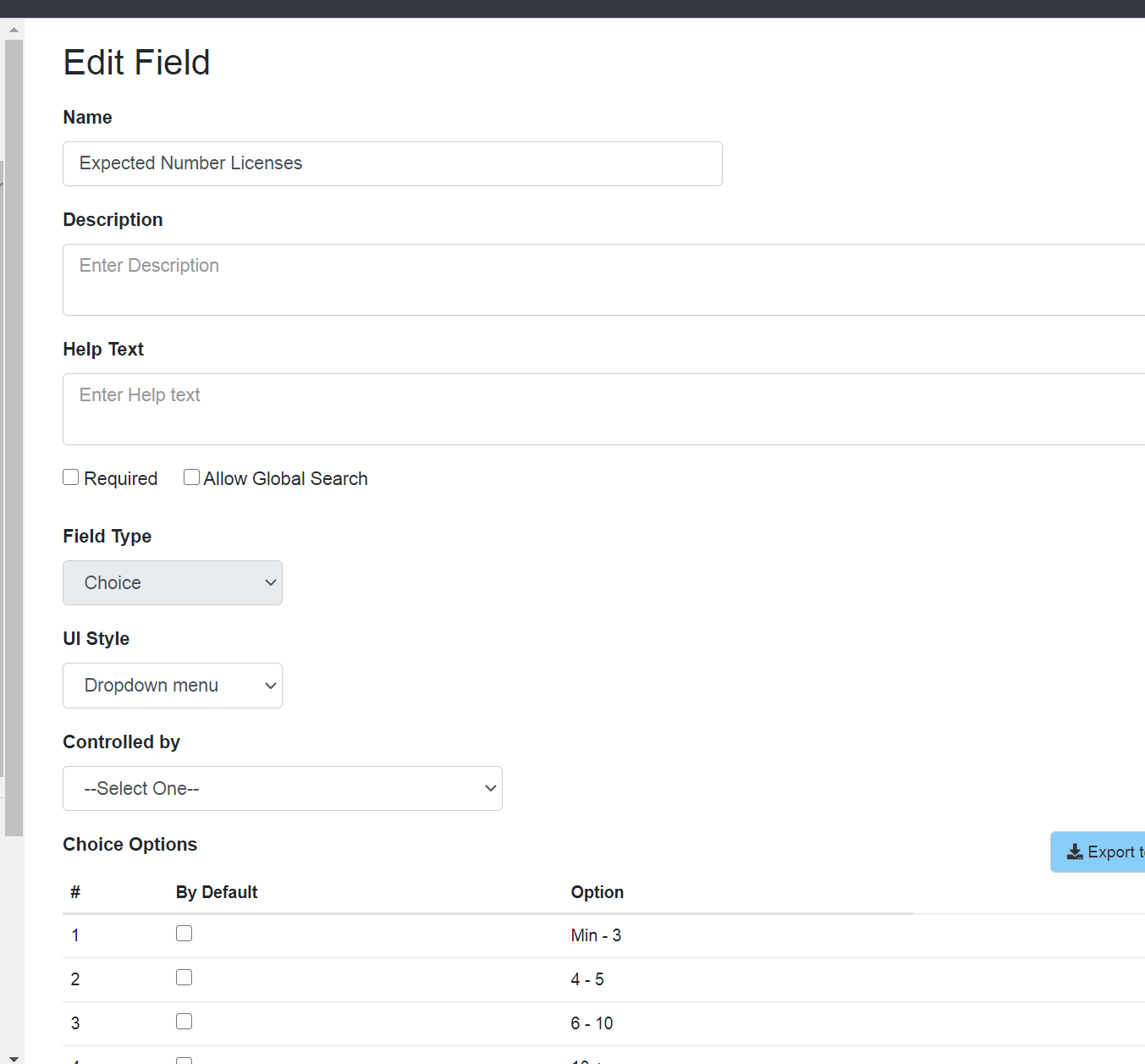Click the download icon on Export button
Viewport: 1145px width, 1064px height.
pos(1074,852)
